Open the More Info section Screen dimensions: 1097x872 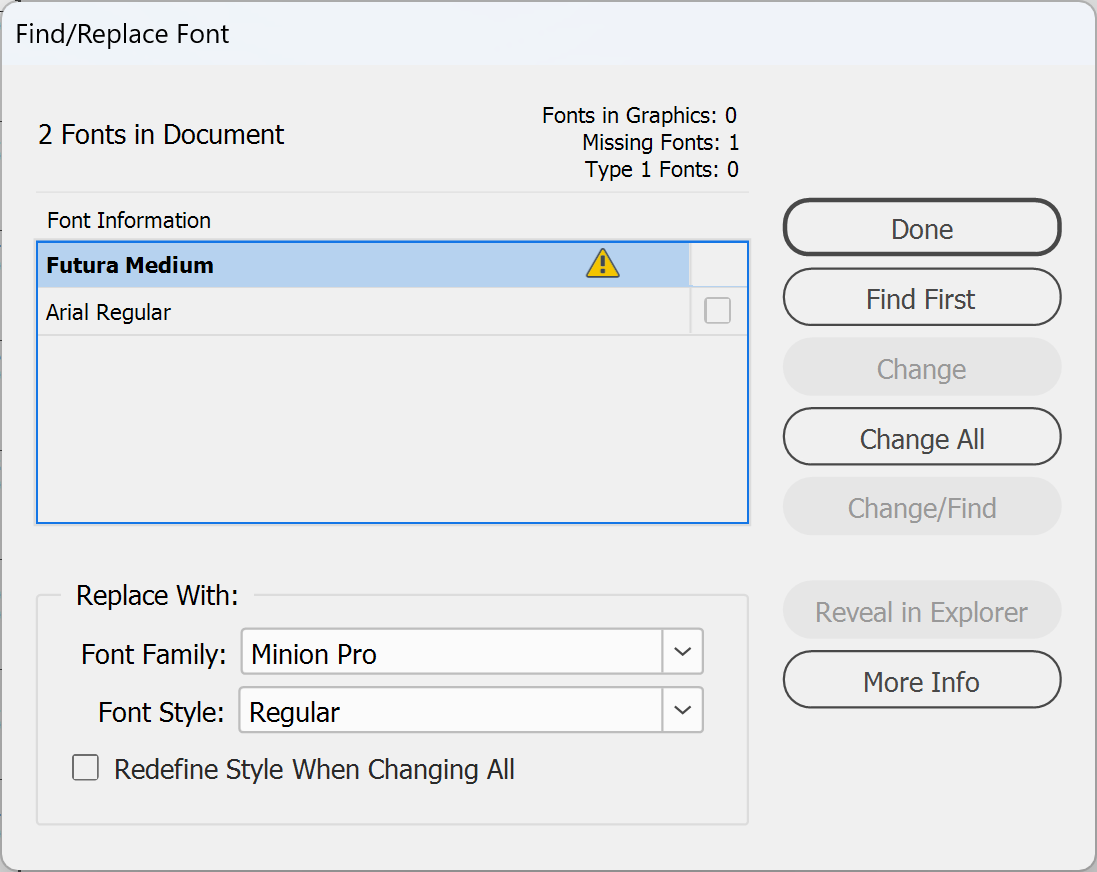921,680
